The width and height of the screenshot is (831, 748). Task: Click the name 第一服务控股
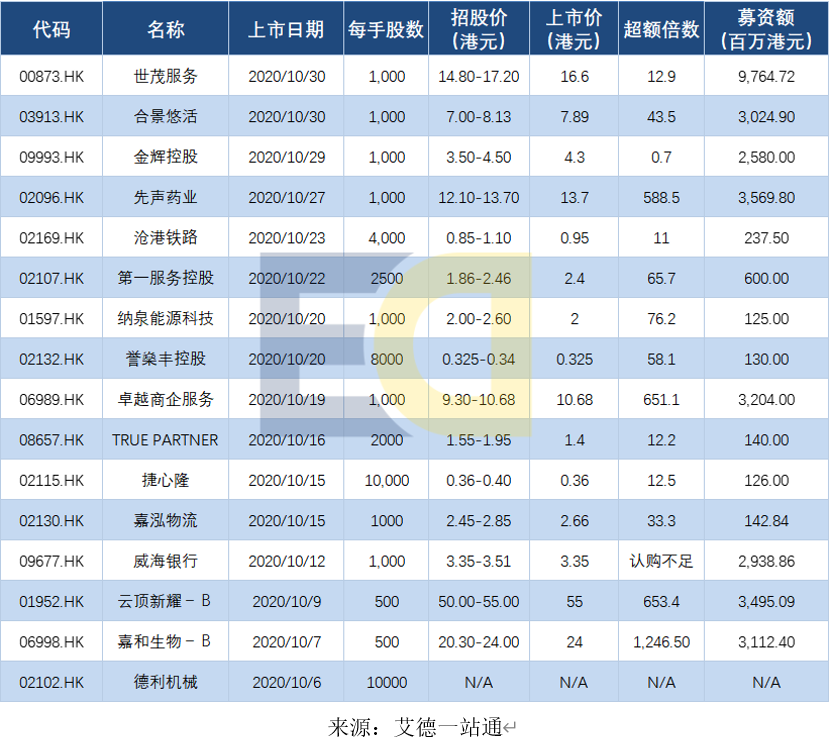click(165, 278)
